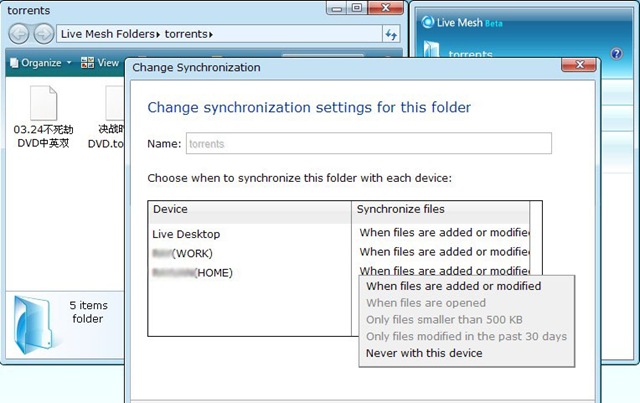Click the Explorer back arrow button
640x403 pixels.
(x=19, y=34)
